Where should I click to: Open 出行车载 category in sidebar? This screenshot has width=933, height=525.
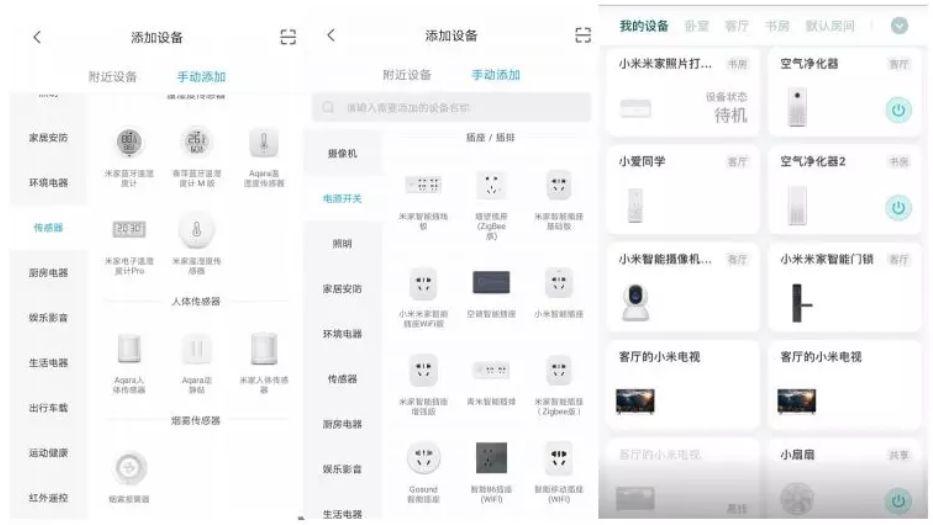(48, 408)
